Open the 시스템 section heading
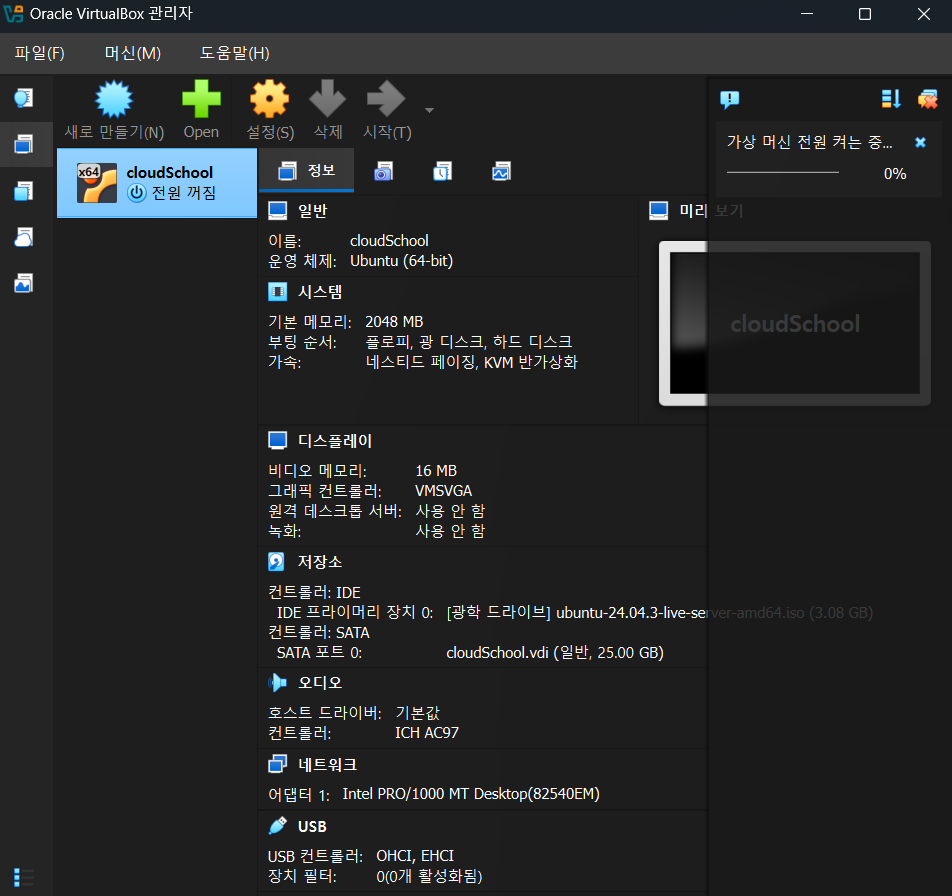This screenshot has width=952, height=896. [x=320, y=292]
